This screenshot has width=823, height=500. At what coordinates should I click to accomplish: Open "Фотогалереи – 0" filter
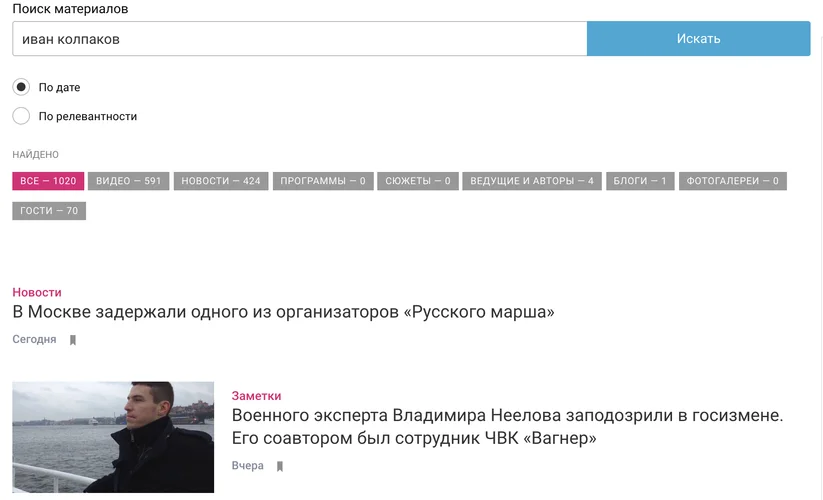(x=733, y=181)
